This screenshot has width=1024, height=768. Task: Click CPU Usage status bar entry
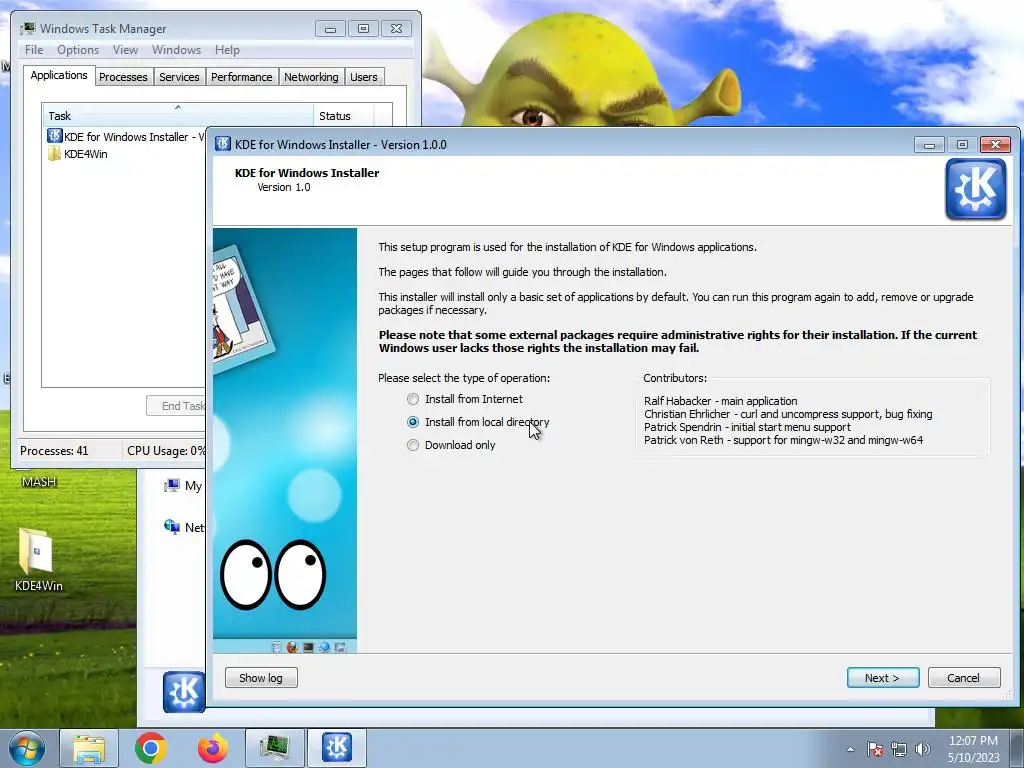pos(165,451)
